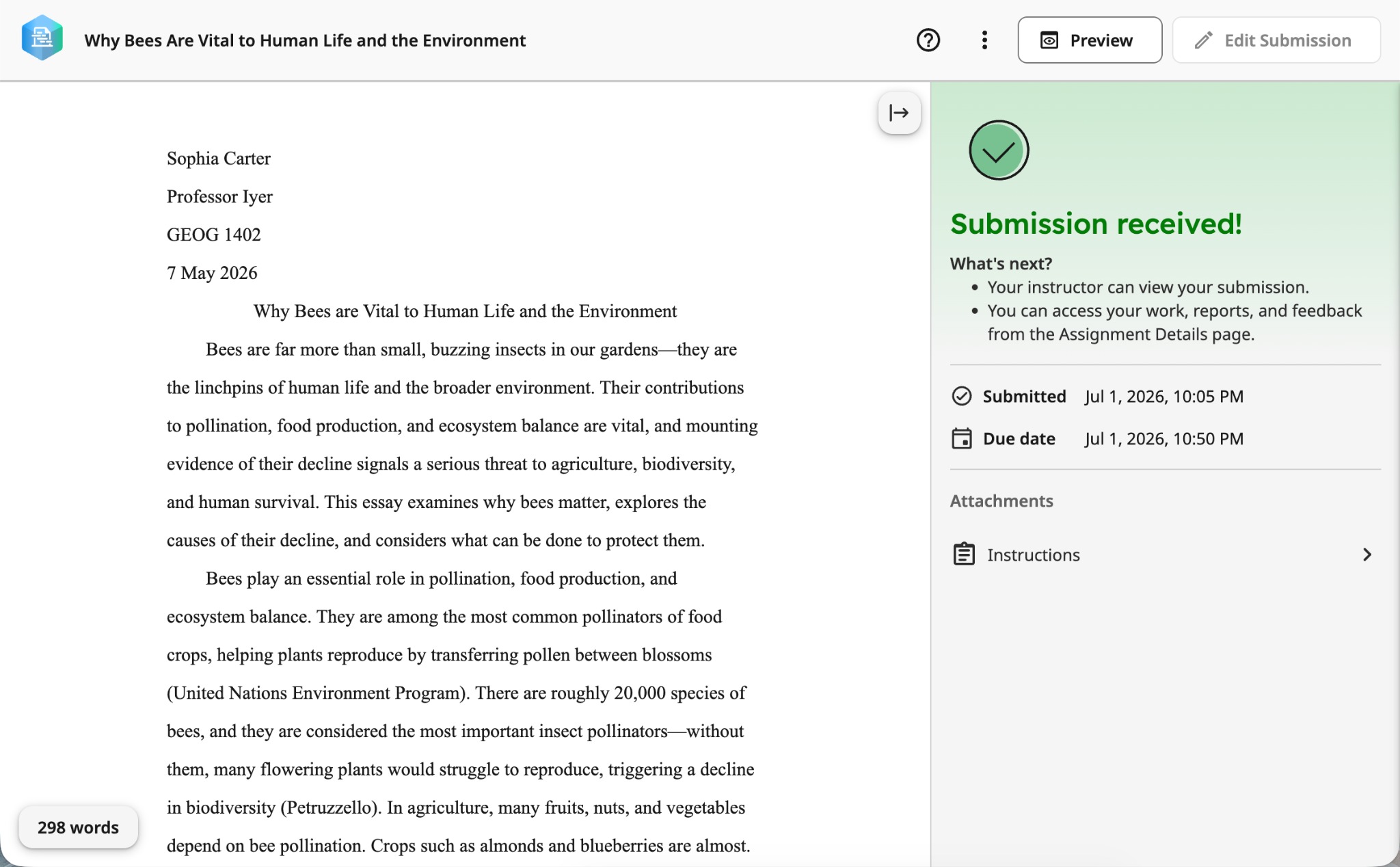Click the Submission received! heading
Screen dimensions: 1400x867
tap(1096, 224)
